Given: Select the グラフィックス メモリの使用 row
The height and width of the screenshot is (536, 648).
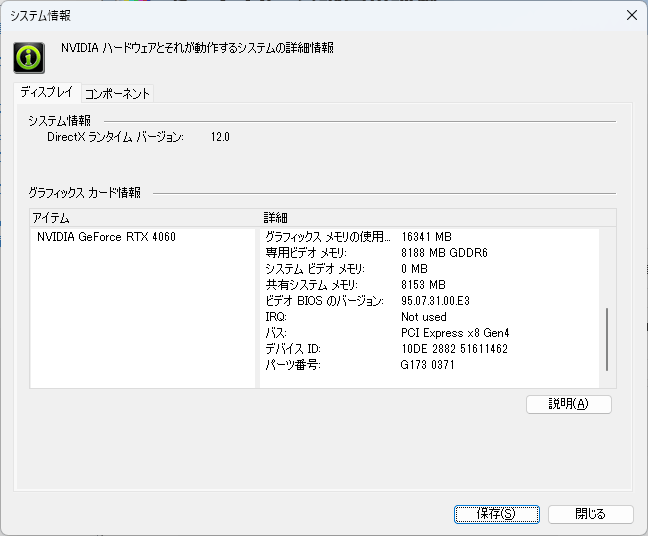Looking at the screenshot, I should [x=429, y=237].
